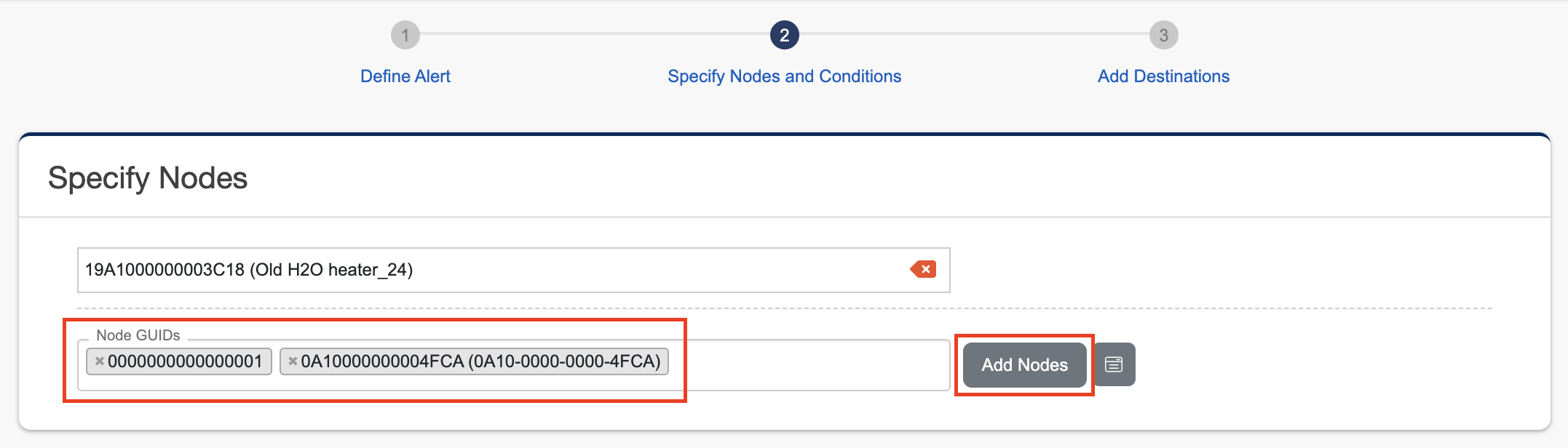Jump to step 3 circle
1568x448 pixels.
pos(1163,35)
